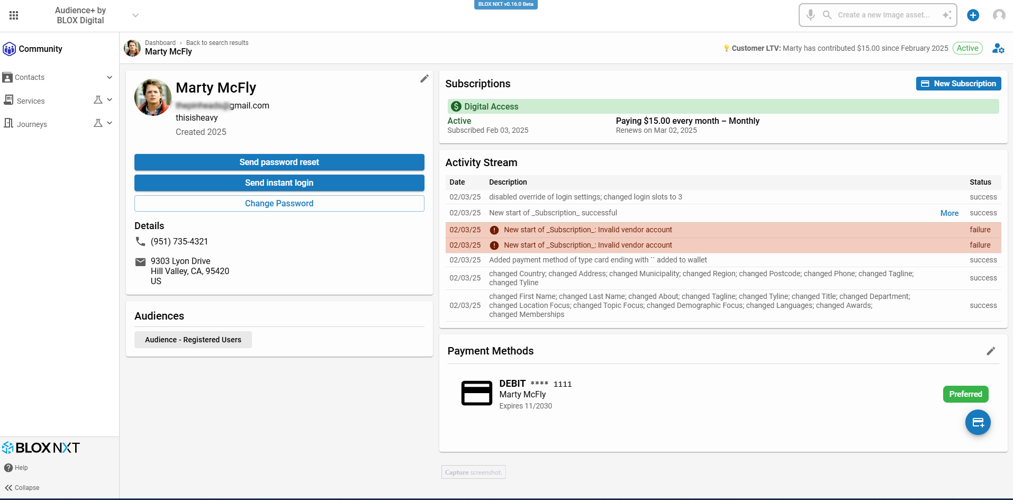The height and width of the screenshot is (500, 1013).
Task: Click the phone number (951) 735-4321
Action: tap(179, 241)
